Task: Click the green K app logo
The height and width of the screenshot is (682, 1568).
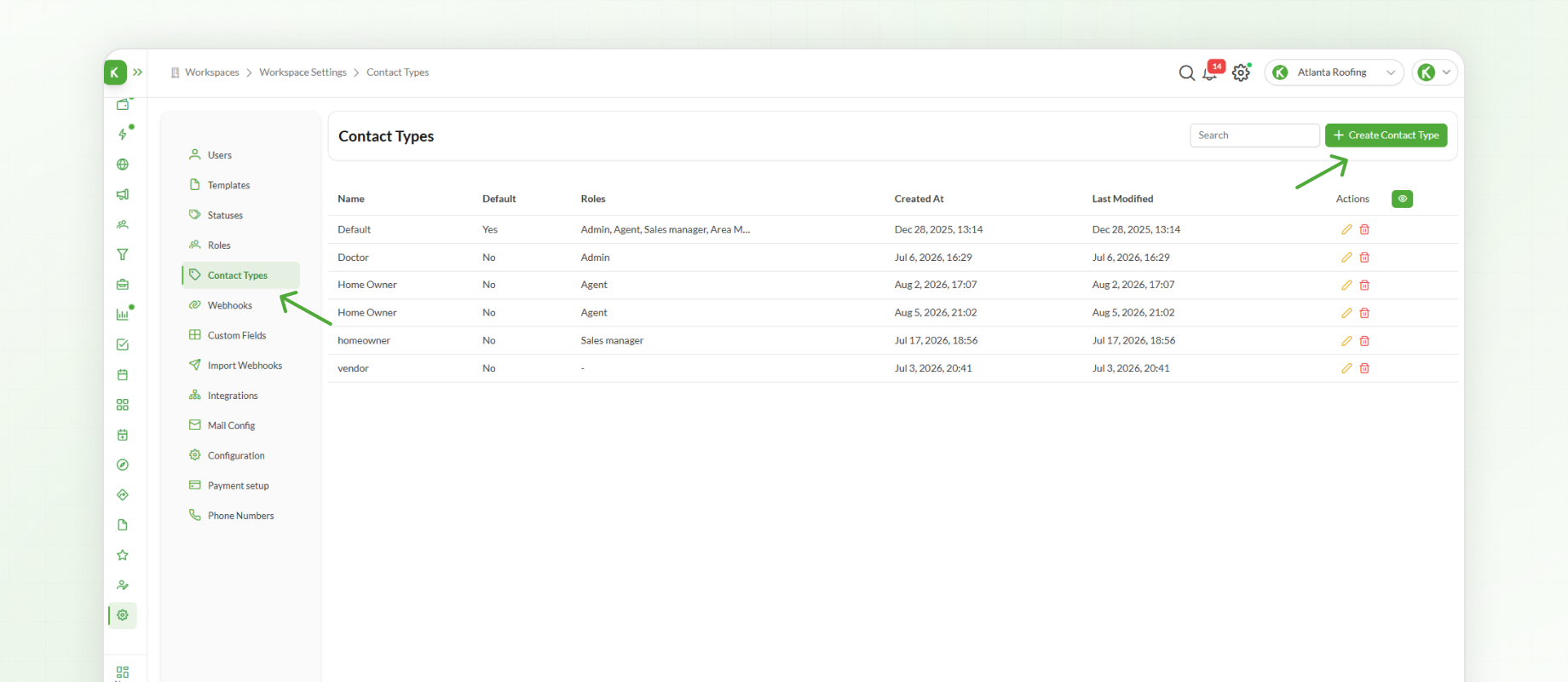Action: coord(115,72)
